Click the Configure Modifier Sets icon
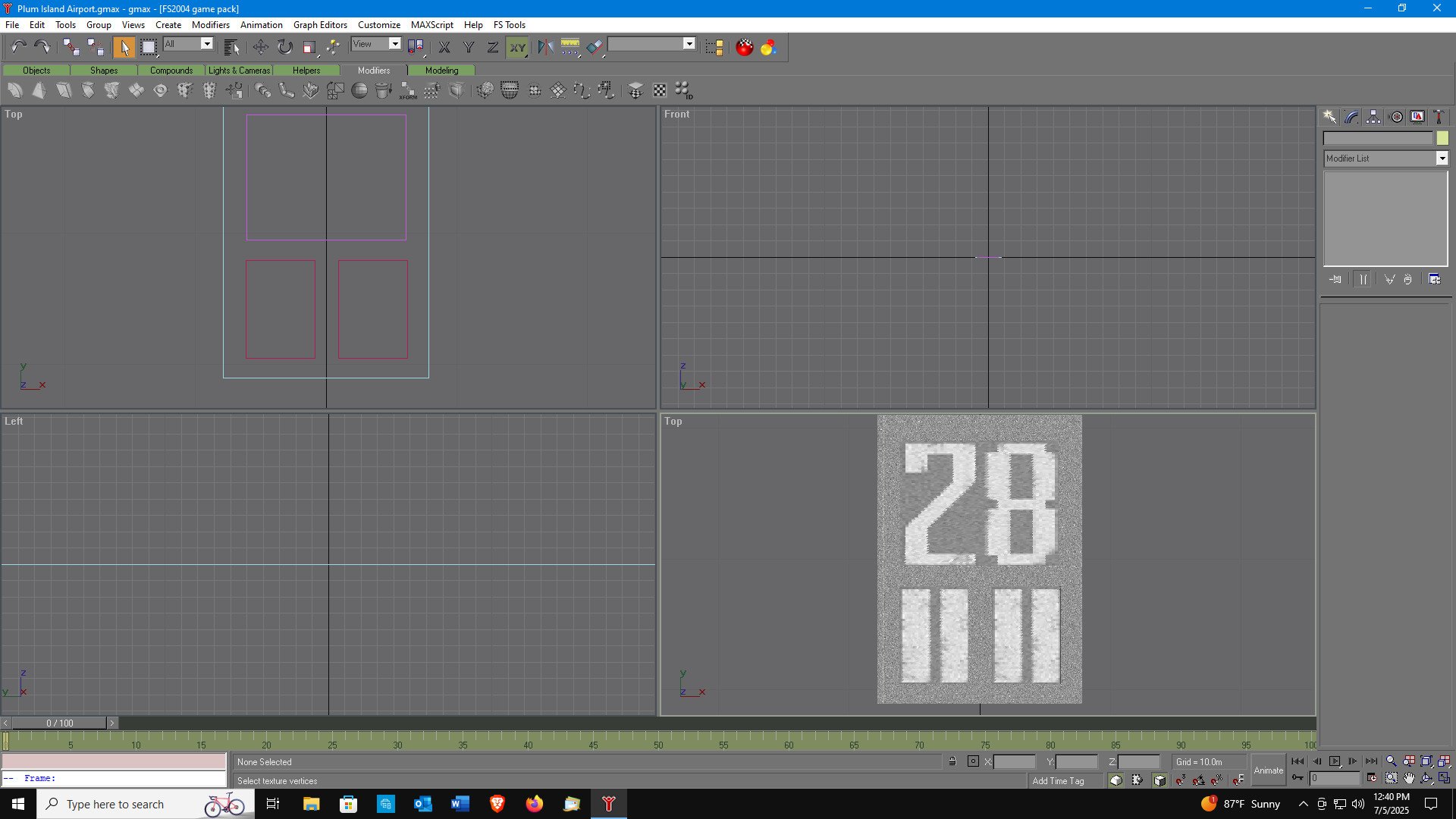This screenshot has height=819, width=1456. click(1435, 279)
